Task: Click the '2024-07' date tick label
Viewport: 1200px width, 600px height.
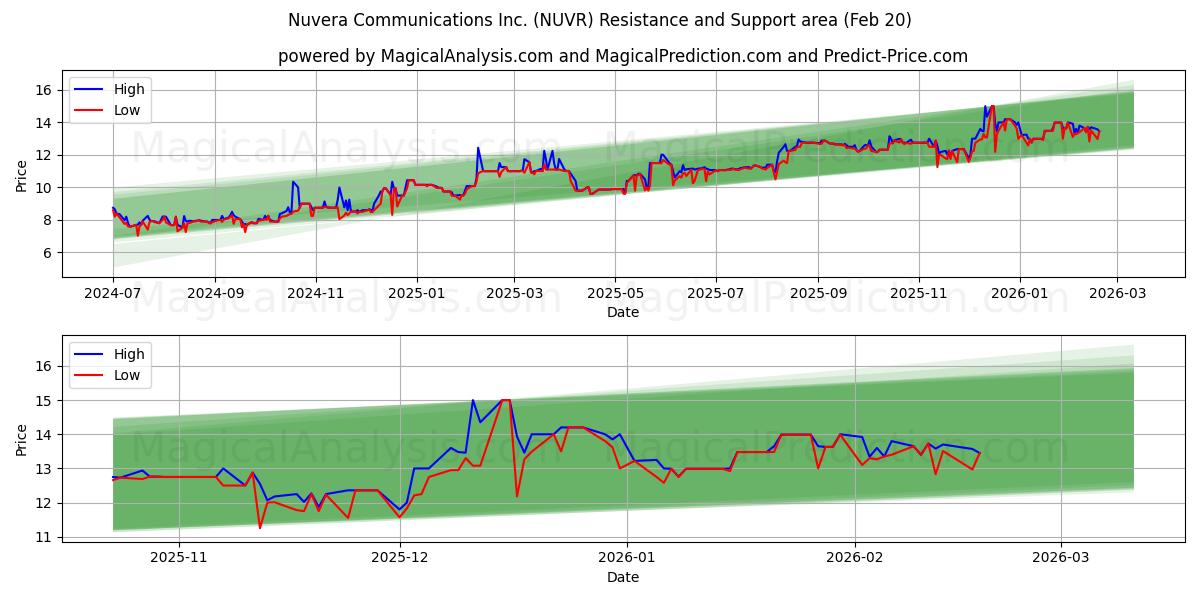Action: click(x=113, y=293)
